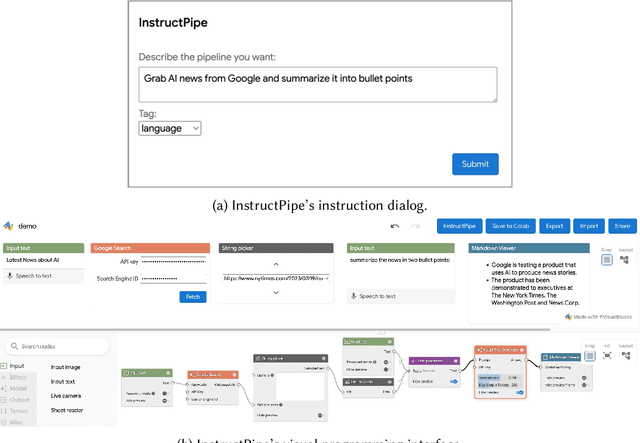Click the Fetch button in Google Search
This screenshot has width=640, height=443.
(193, 297)
